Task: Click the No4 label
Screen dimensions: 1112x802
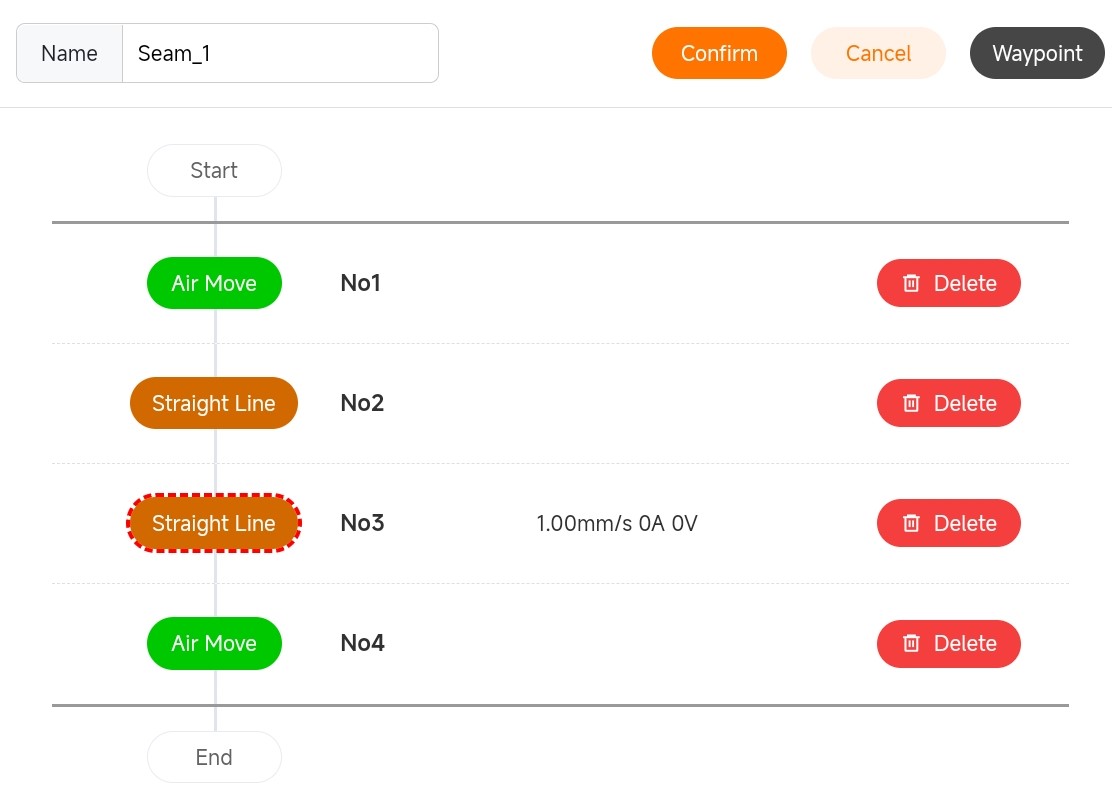Action: click(x=362, y=643)
